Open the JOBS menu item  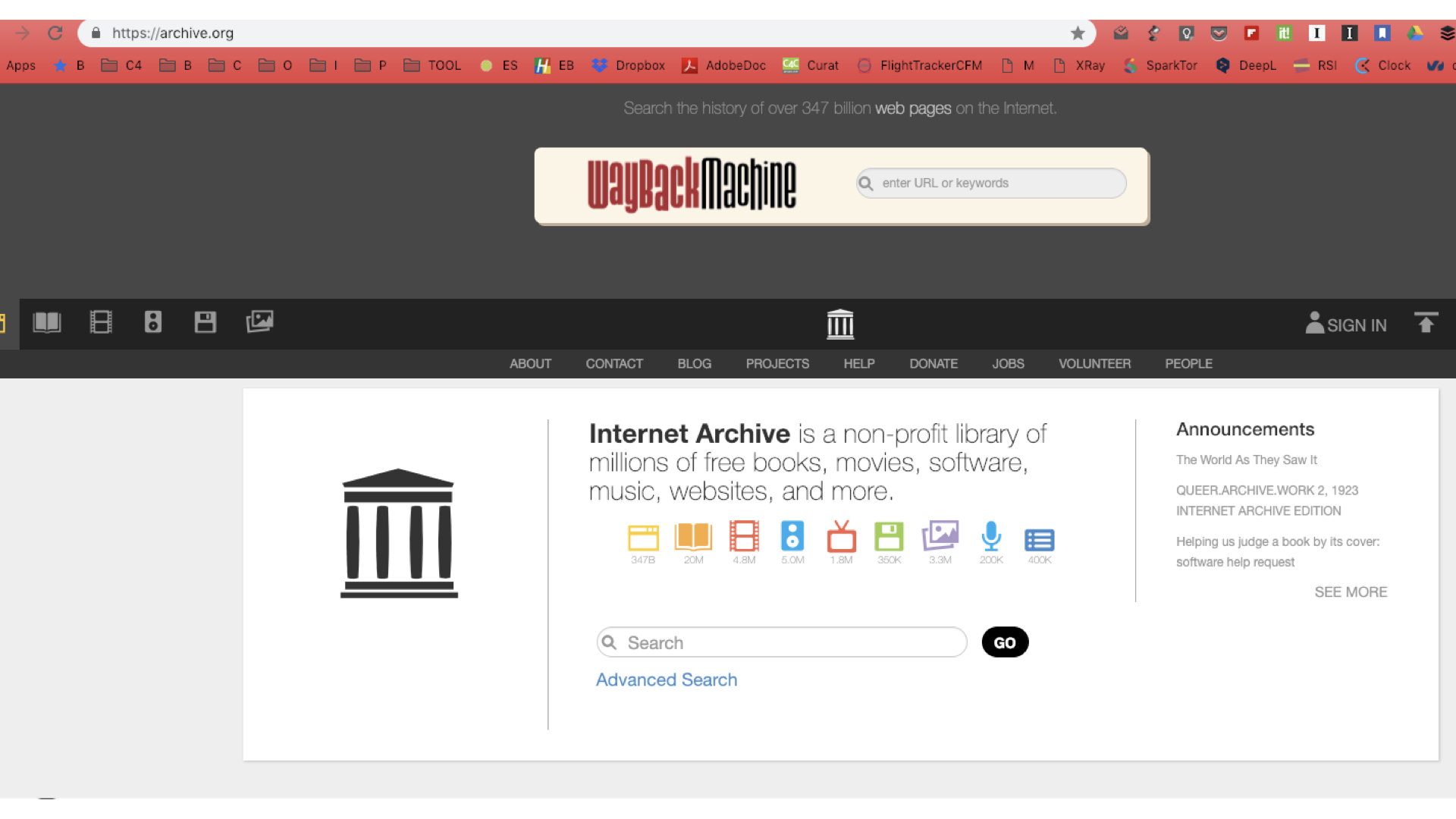[1008, 364]
